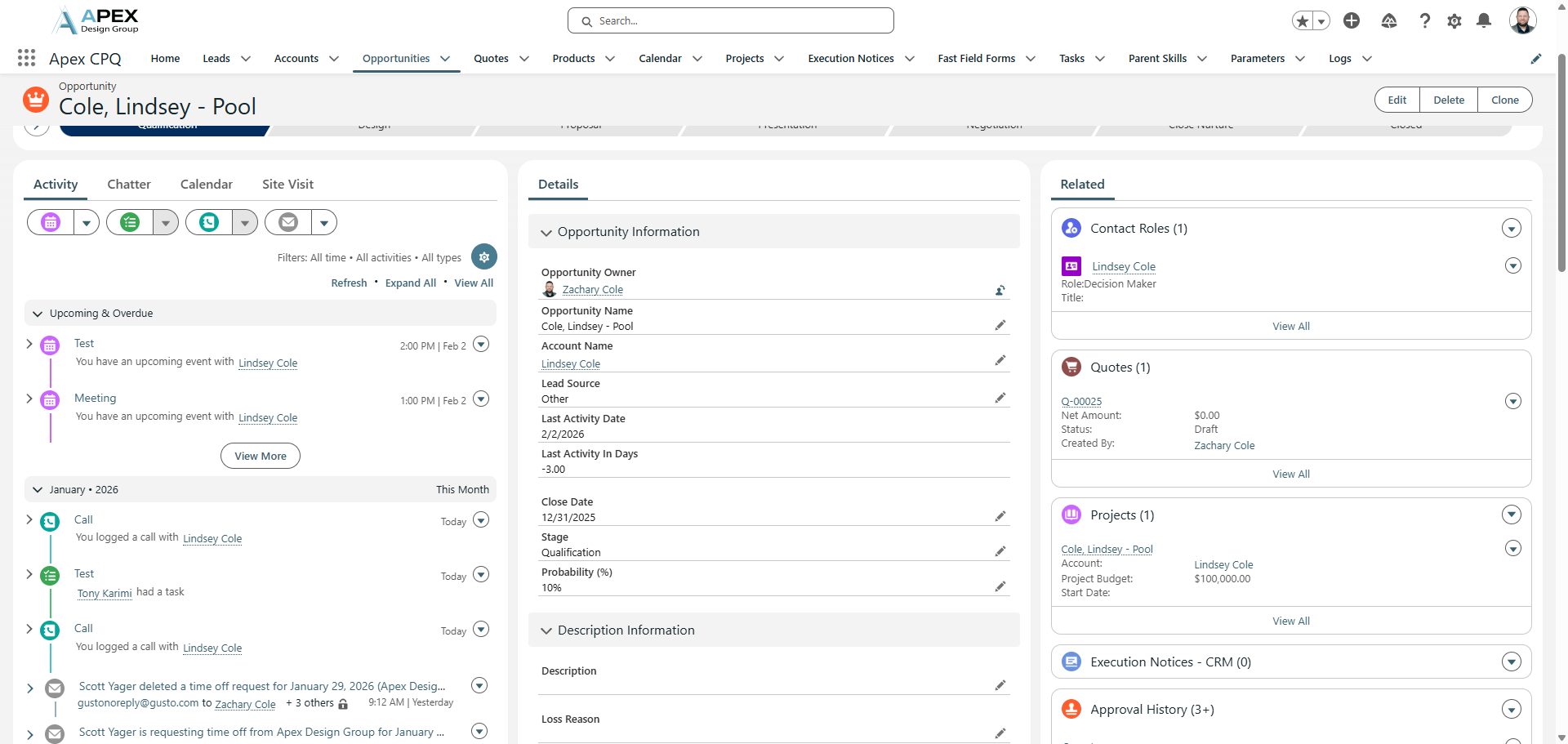Image resolution: width=1568 pixels, height=744 pixels.
Task: Click the notifications bell icon
Action: tap(1484, 21)
